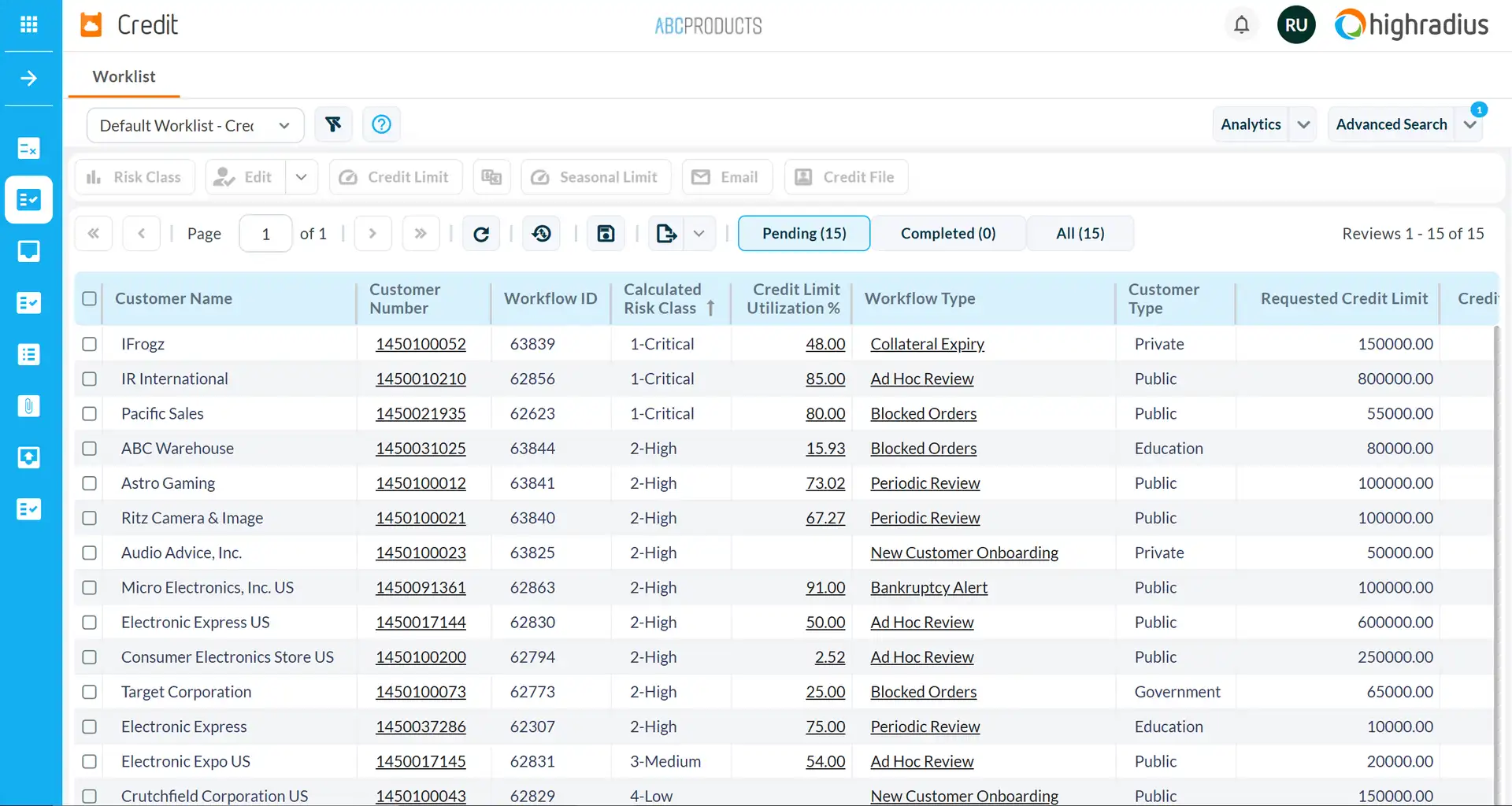Show Pending (15) reviews

pos(804,233)
